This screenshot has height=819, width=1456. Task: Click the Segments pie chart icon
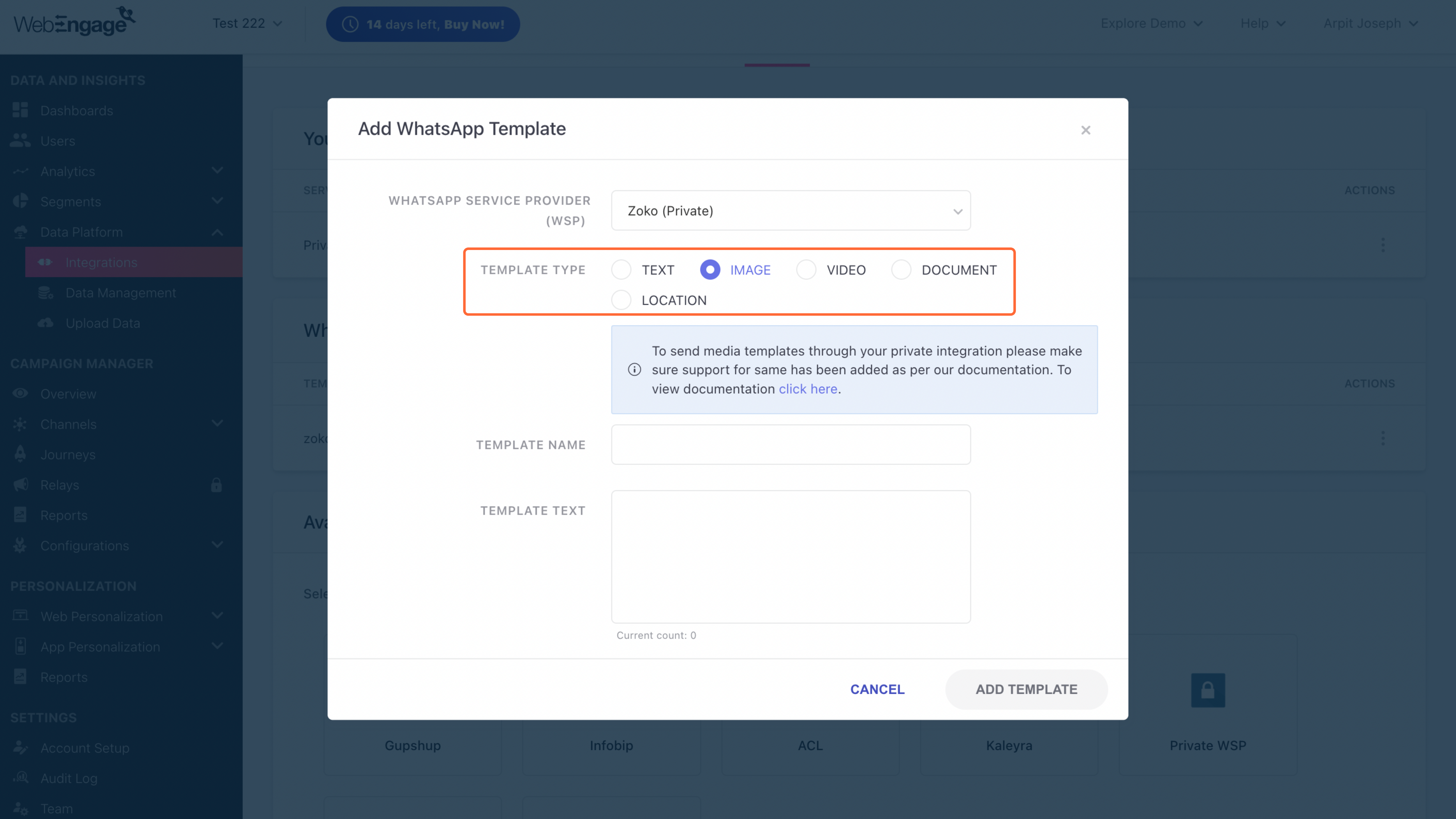pyautogui.click(x=20, y=201)
